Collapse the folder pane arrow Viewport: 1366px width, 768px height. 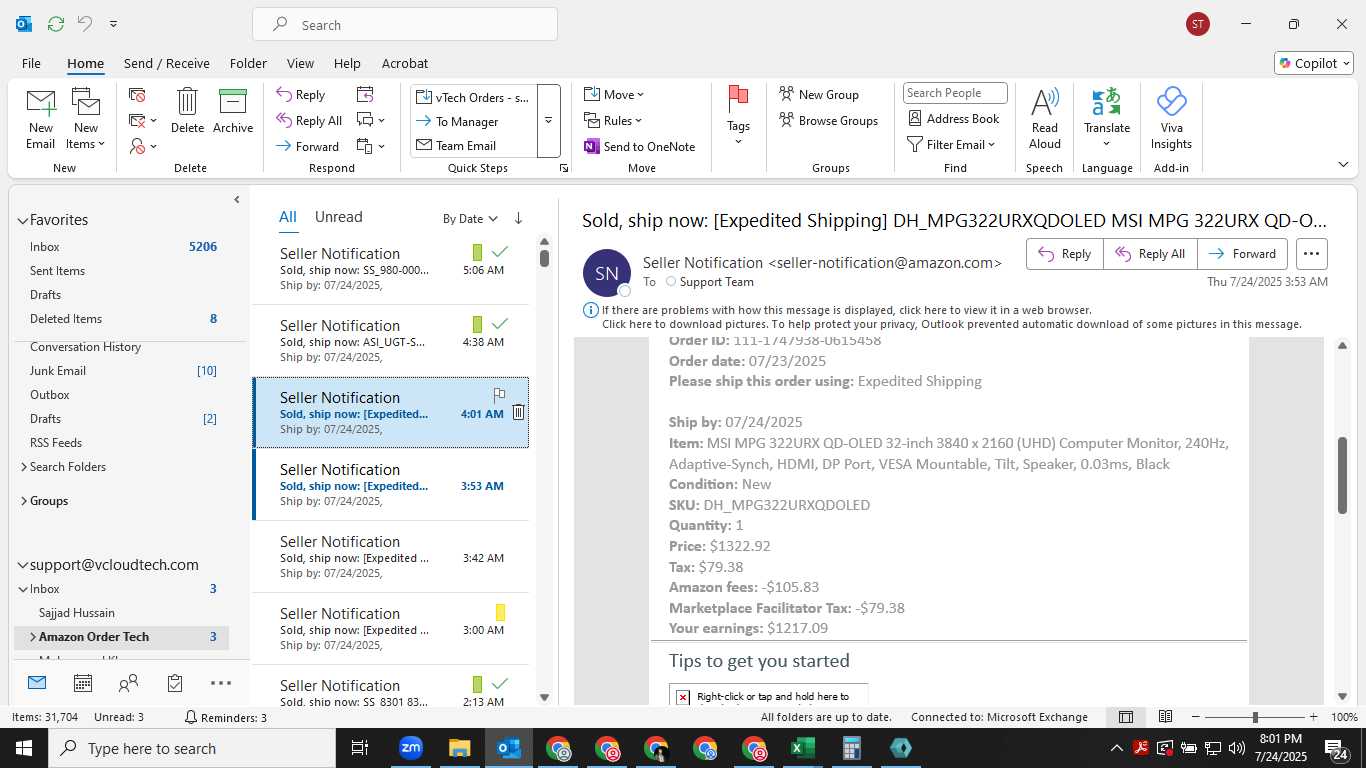pos(237,199)
